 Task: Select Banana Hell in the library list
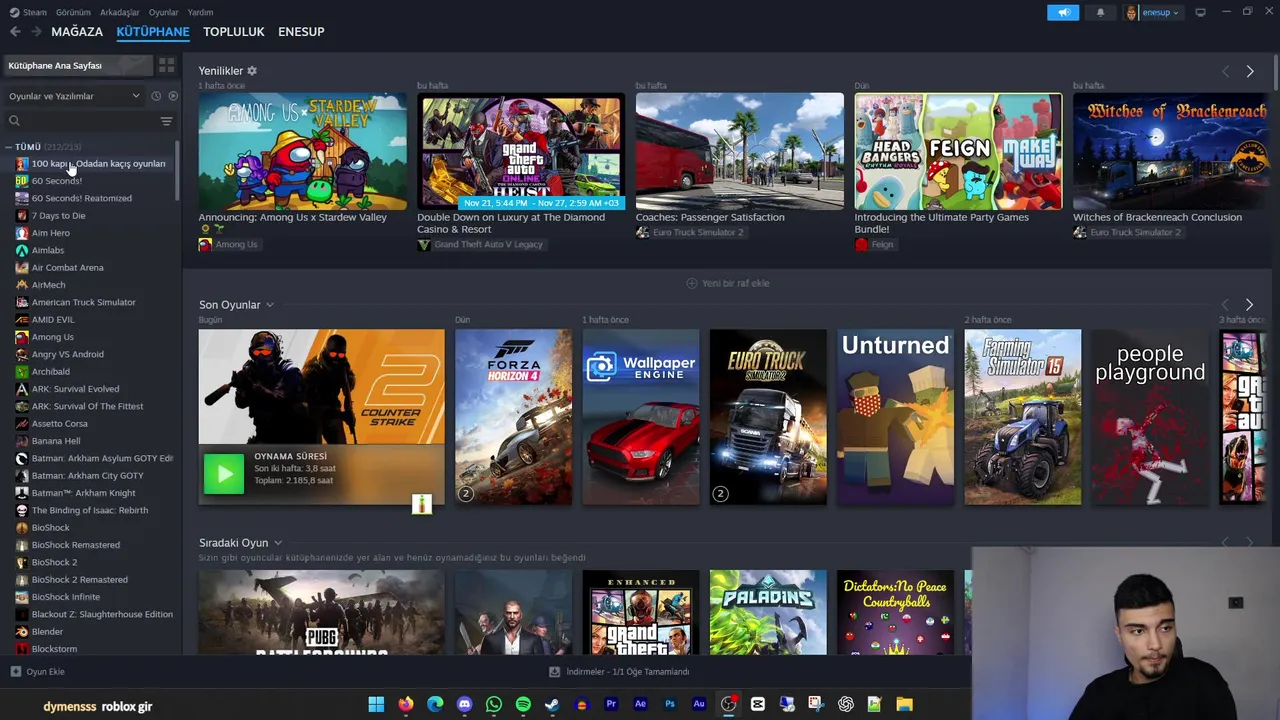(56, 441)
